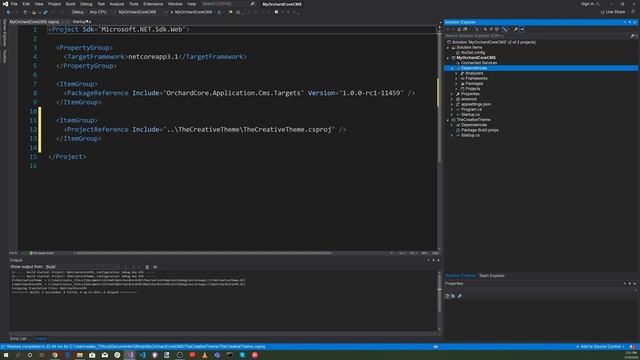Click the Undo toolbar icon
640x360 pixels.
coord(54,12)
